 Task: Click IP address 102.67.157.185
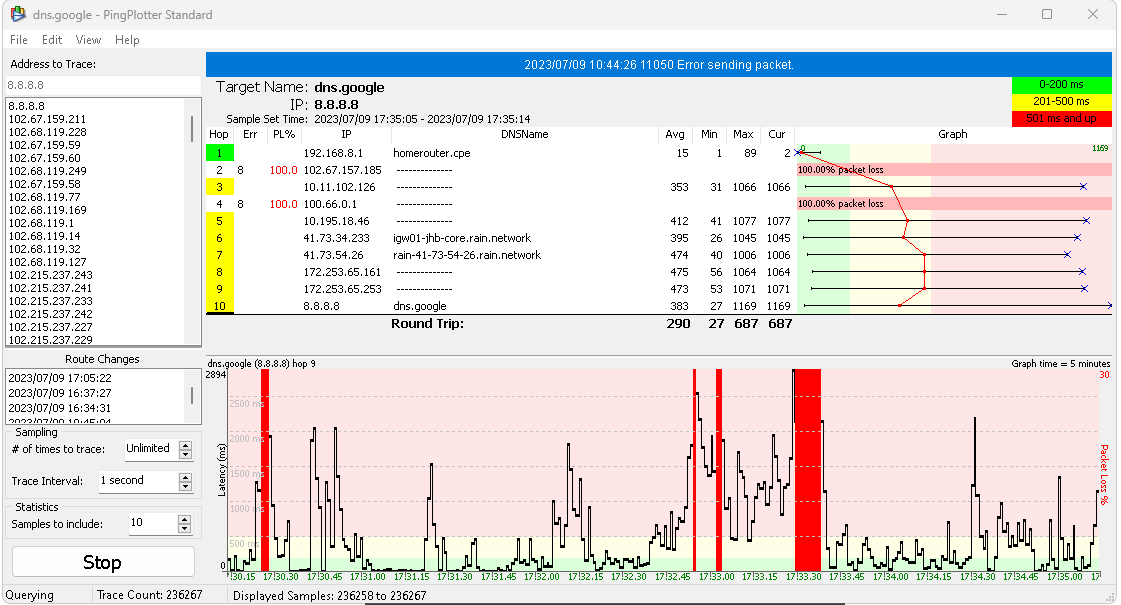342,170
